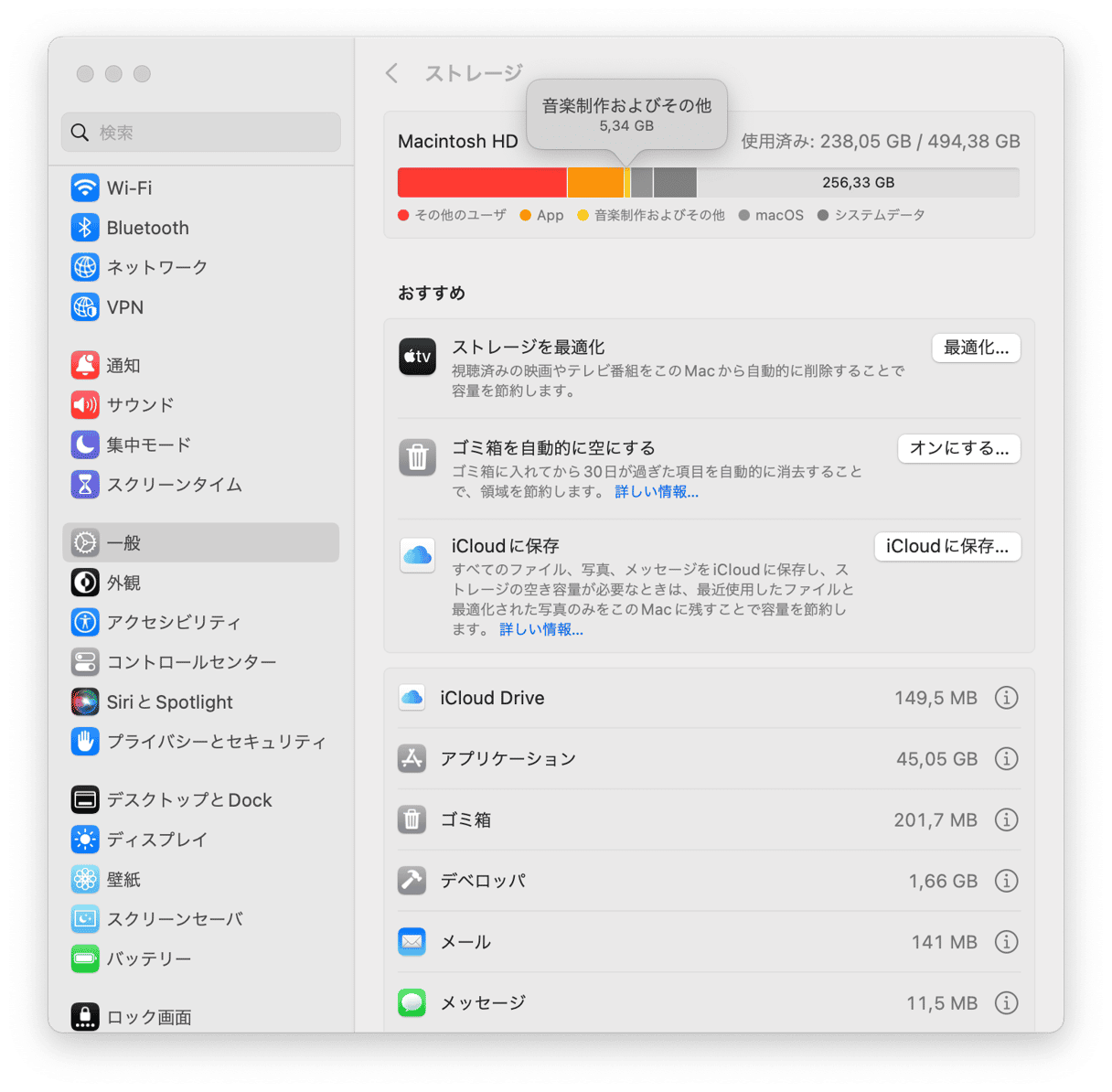Click the オンにする... button
Image resolution: width=1112 pixels, height=1092 pixels.
(958, 448)
